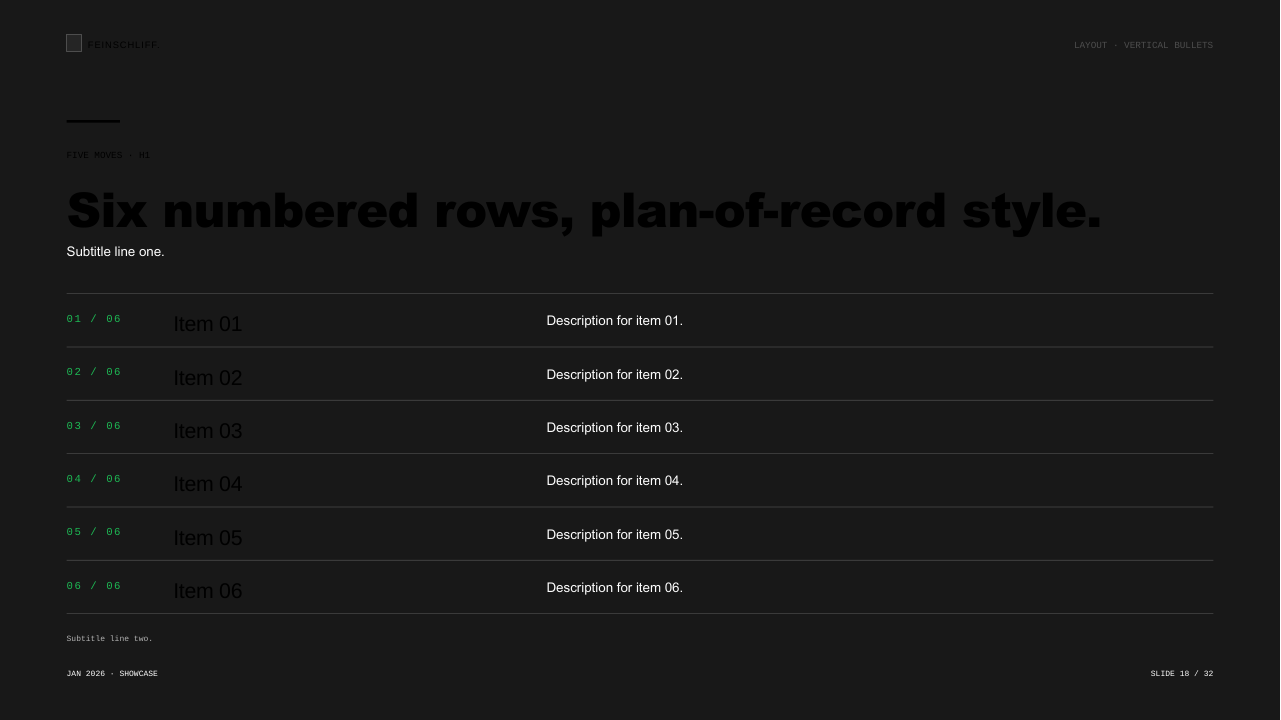Click the Slide 18 / 32 page indicator
This screenshot has height=720, width=1281.
point(1182,674)
